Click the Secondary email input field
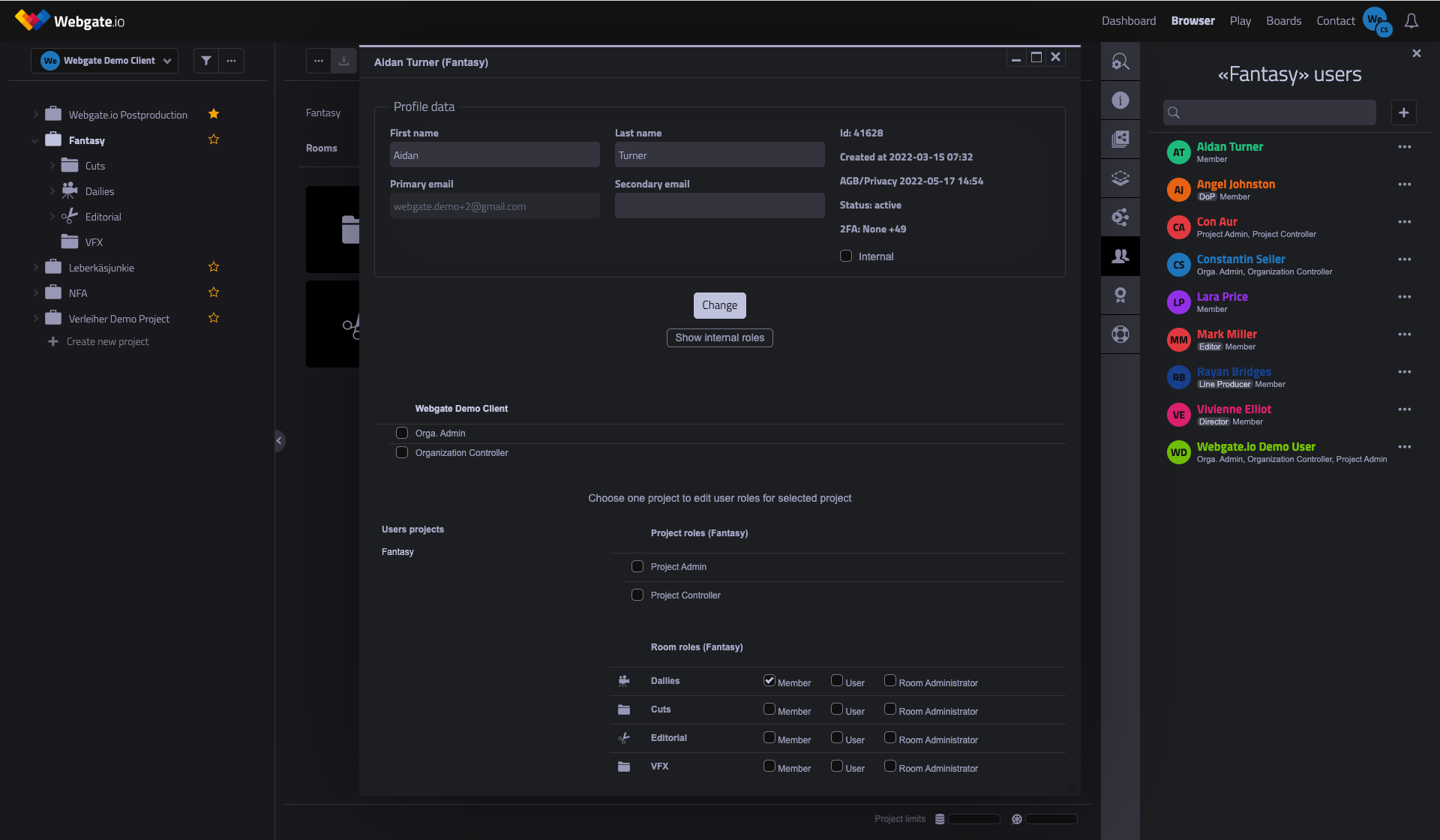This screenshot has height=840, width=1440. tap(719, 205)
